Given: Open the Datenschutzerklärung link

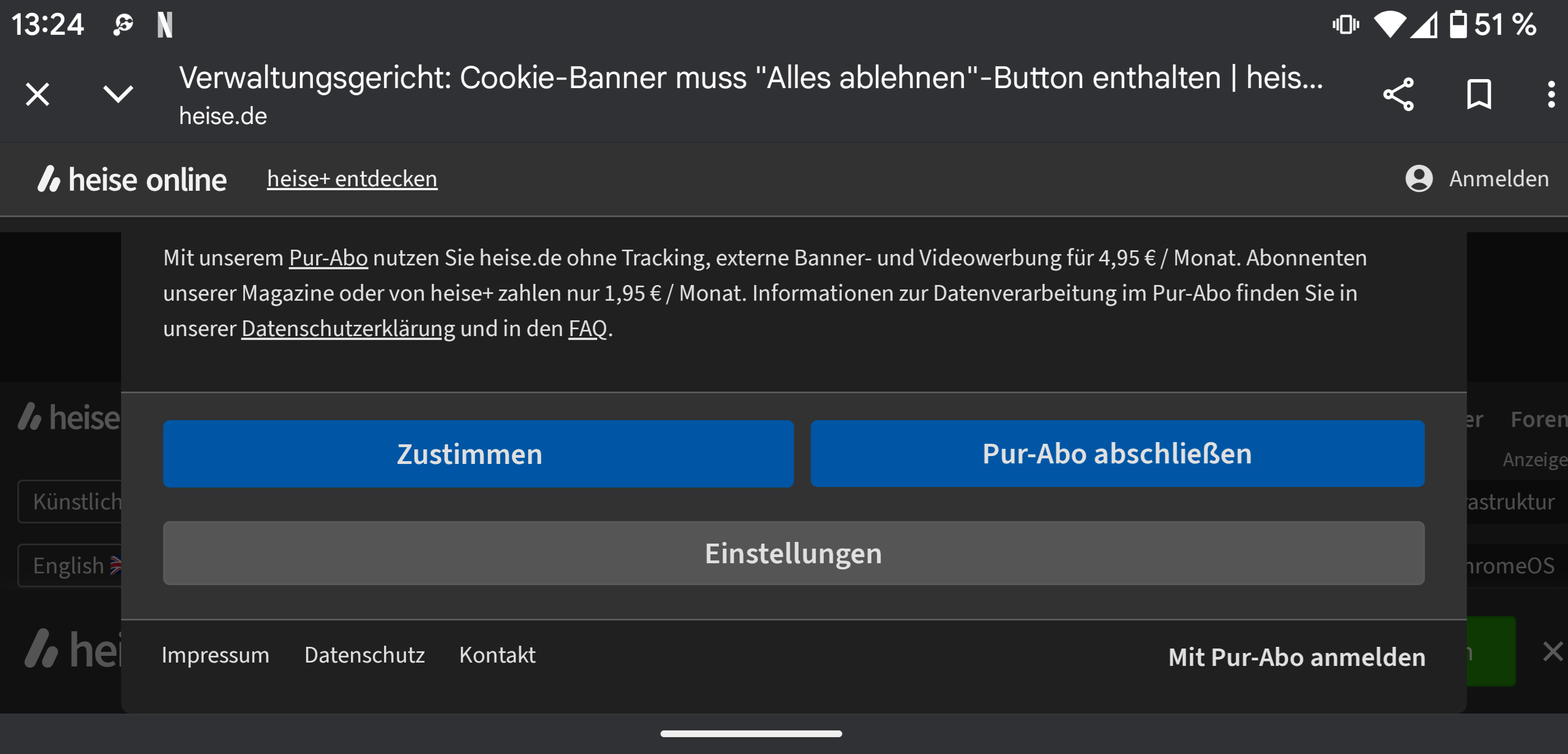Looking at the screenshot, I should pos(348,329).
